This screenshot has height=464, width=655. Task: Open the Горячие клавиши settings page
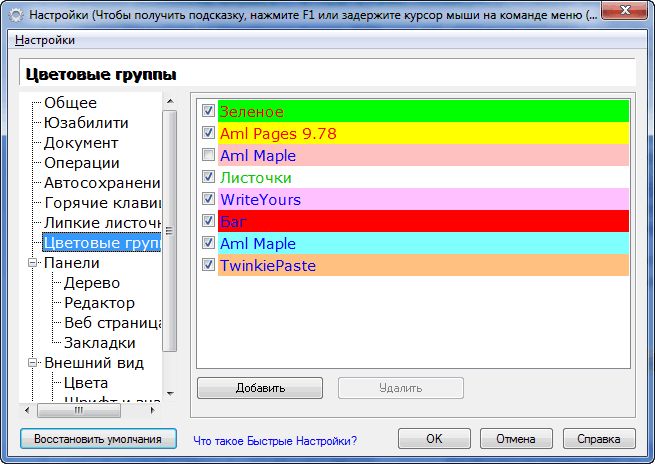[102, 203]
